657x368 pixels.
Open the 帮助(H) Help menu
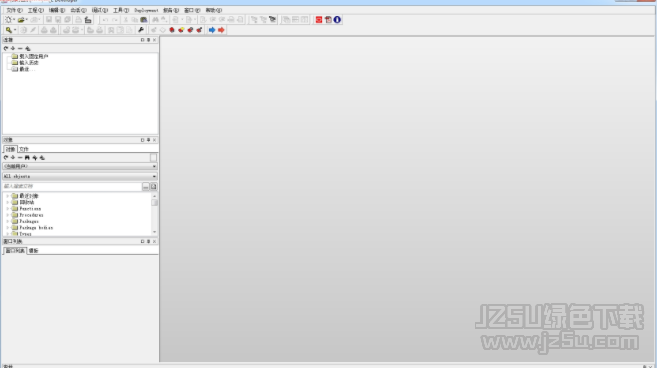coord(214,10)
